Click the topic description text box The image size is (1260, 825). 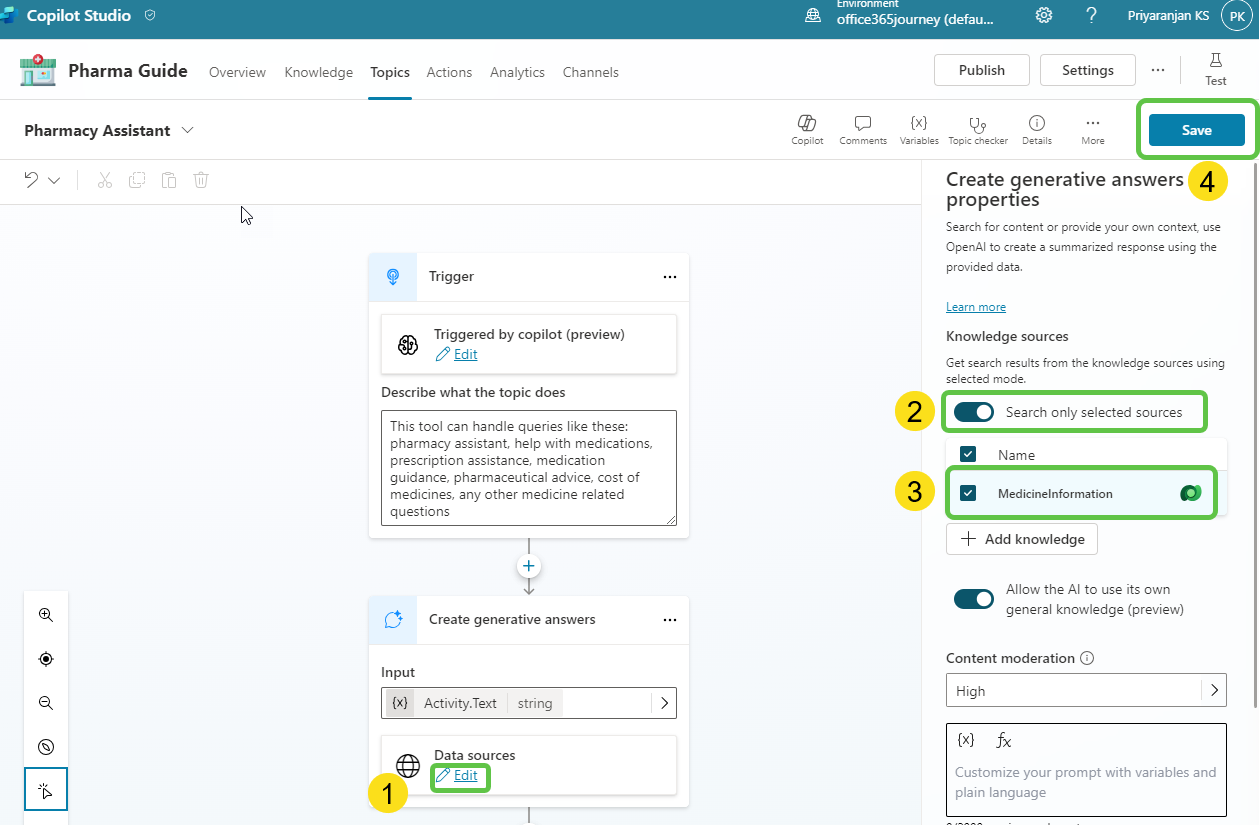coord(528,467)
